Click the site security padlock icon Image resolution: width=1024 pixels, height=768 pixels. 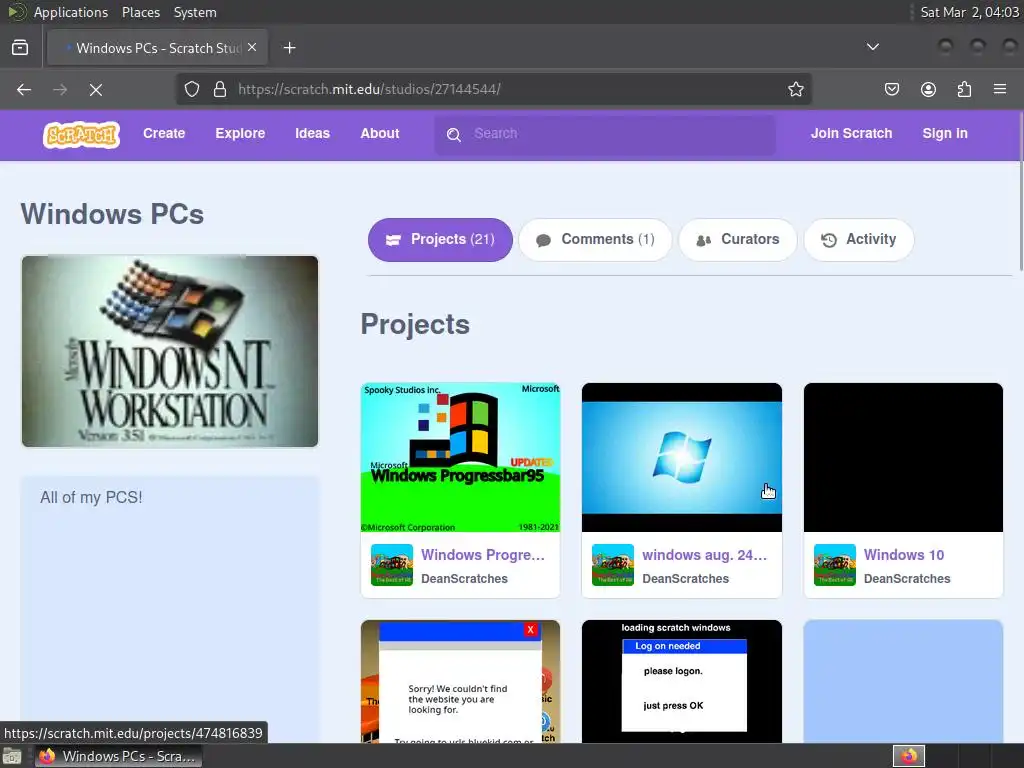pos(220,89)
